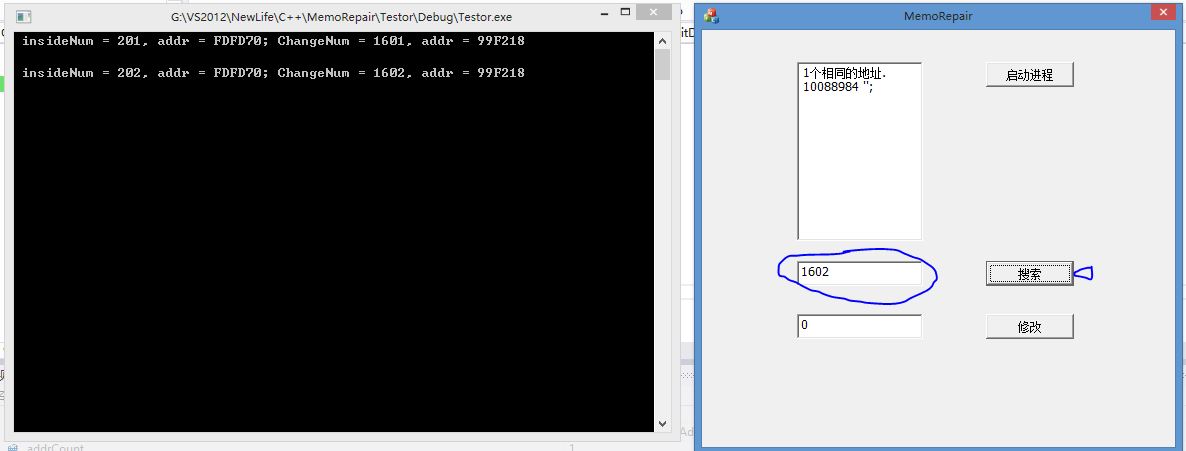Minimize the Testor.exe console window
Viewport: 1186px width, 451px height.
coord(604,13)
